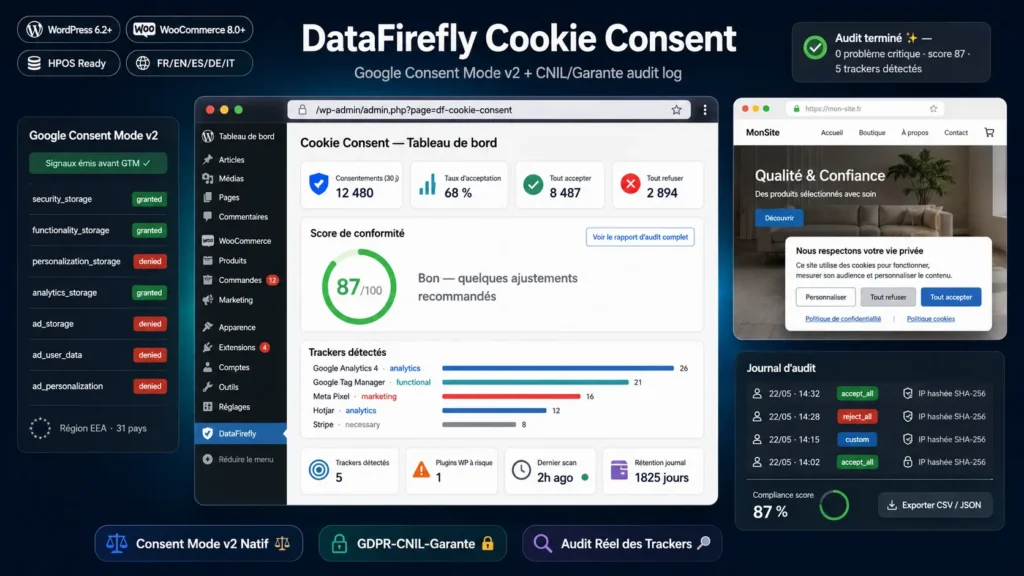Open the DataFirefly menu item
This screenshot has width=1024, height=576.
click(x=240, y=433)
